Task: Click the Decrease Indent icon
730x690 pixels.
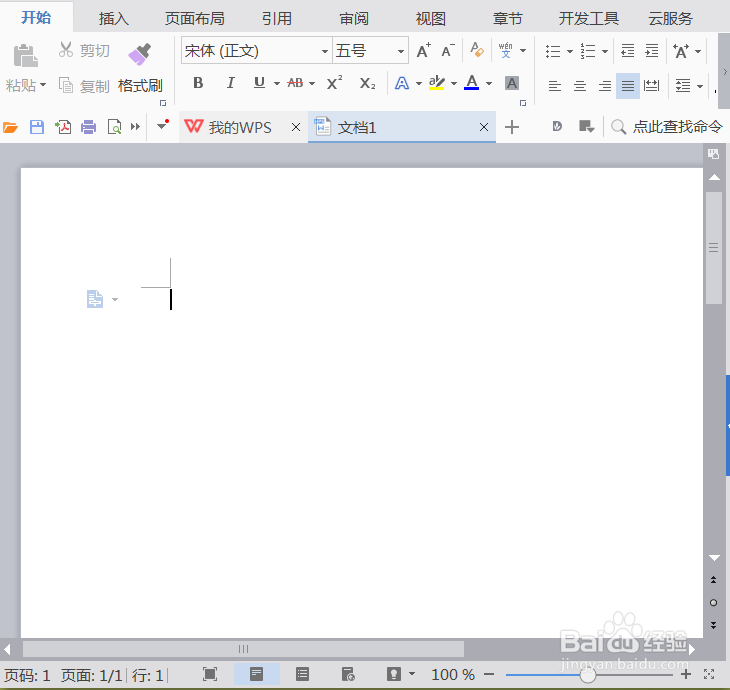Action: point(628,50)
